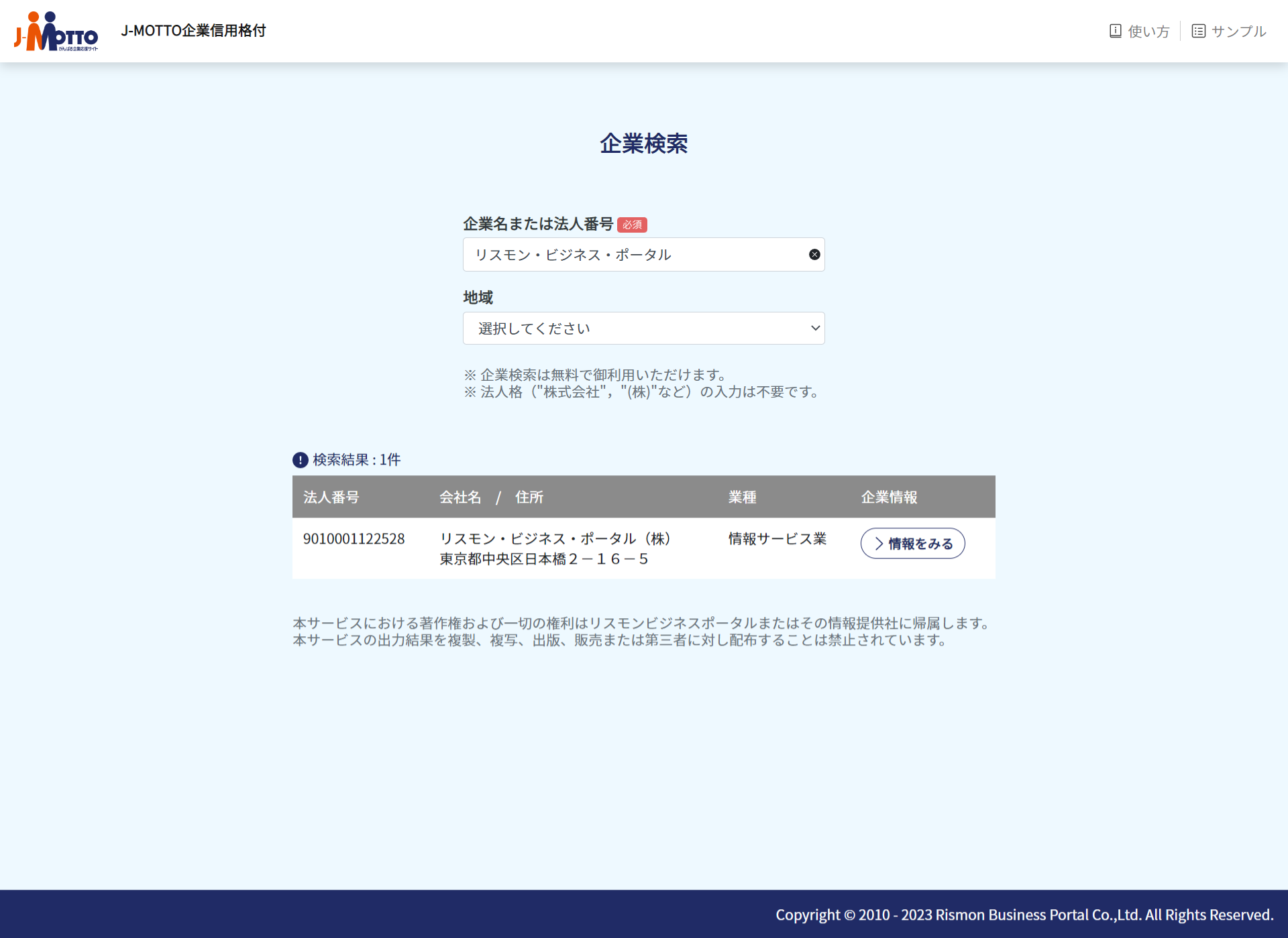The width and height of the screenshot is (1288, 938).
Task: Click the 検索結果 info icon
Action: click(x=301, y=460)
